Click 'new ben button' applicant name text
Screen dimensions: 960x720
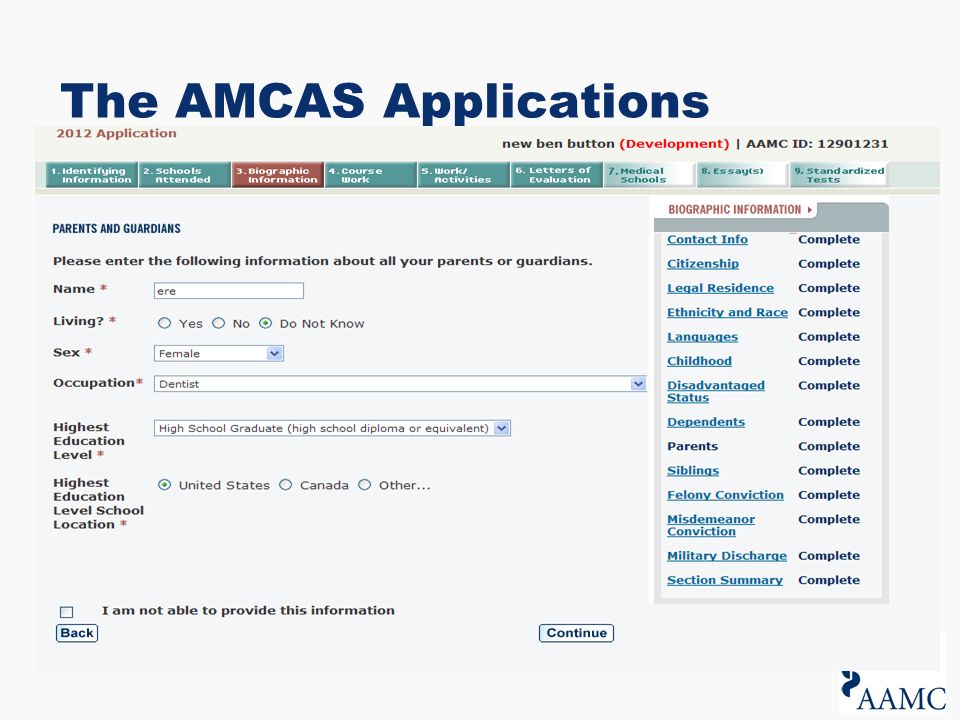point(558,144)
